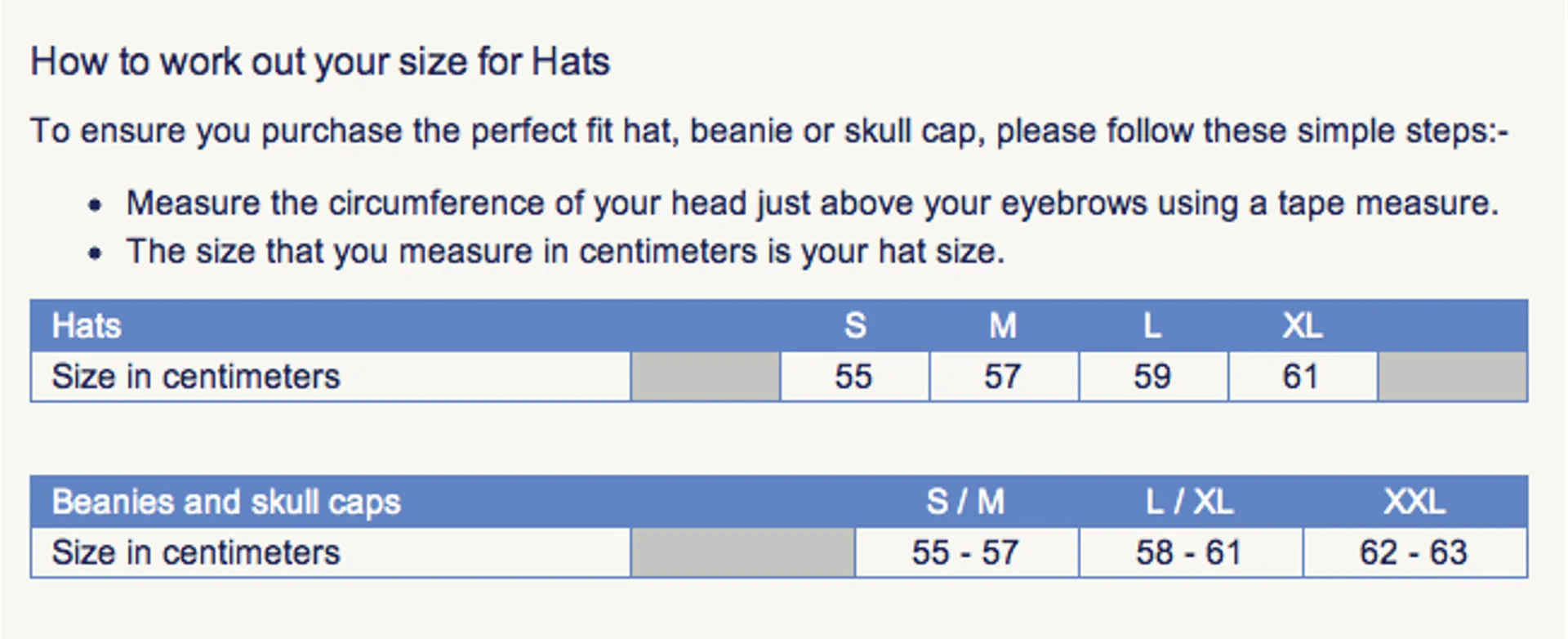Click the S column header in Hats table
This screenshot has height=639, width=1568.
tap(855, 326)
